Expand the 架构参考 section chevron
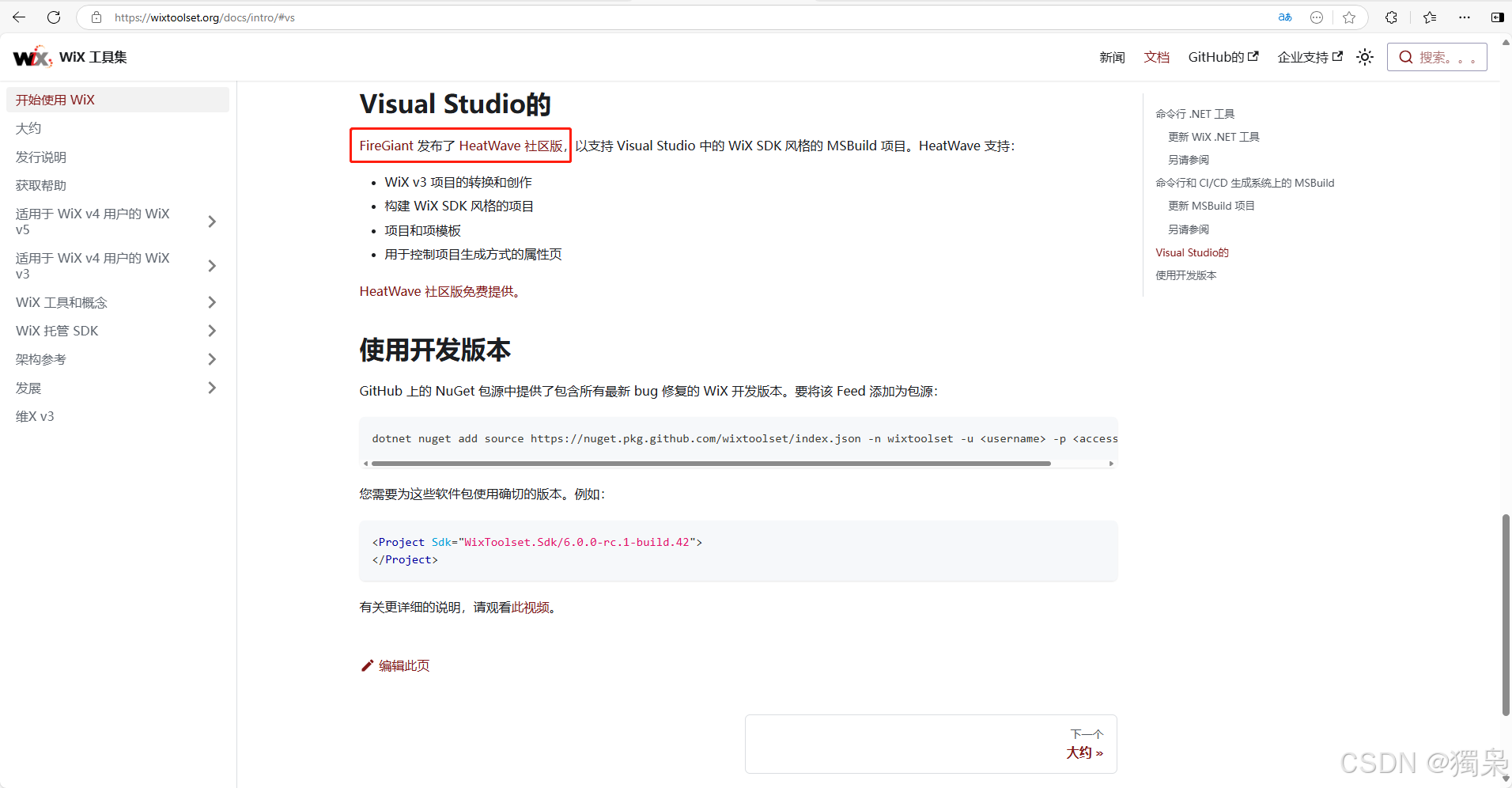The width and height of the screenshot is (1512, 788). point(212,359)
